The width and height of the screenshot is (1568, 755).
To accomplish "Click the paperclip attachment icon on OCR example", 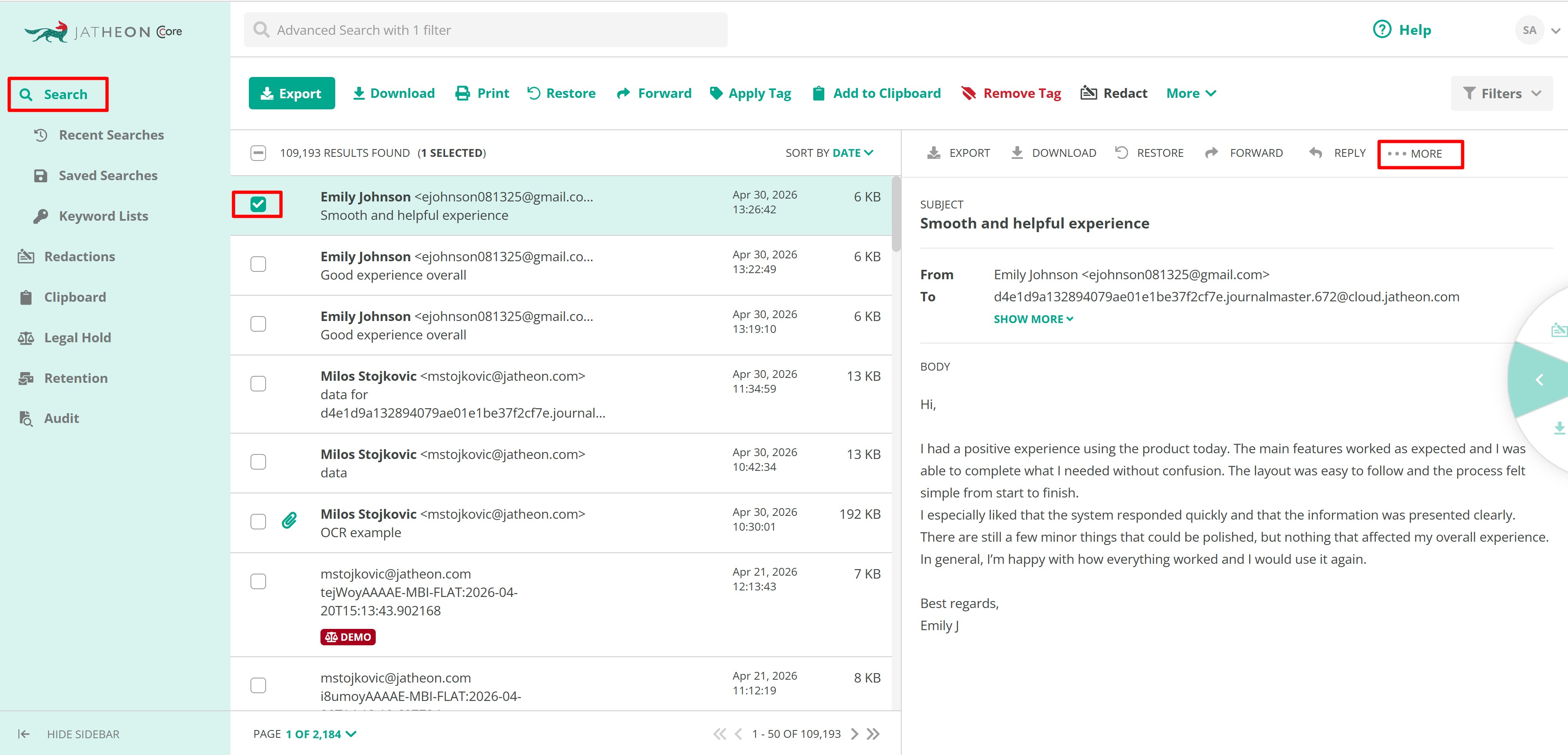I will click(289, 520).
